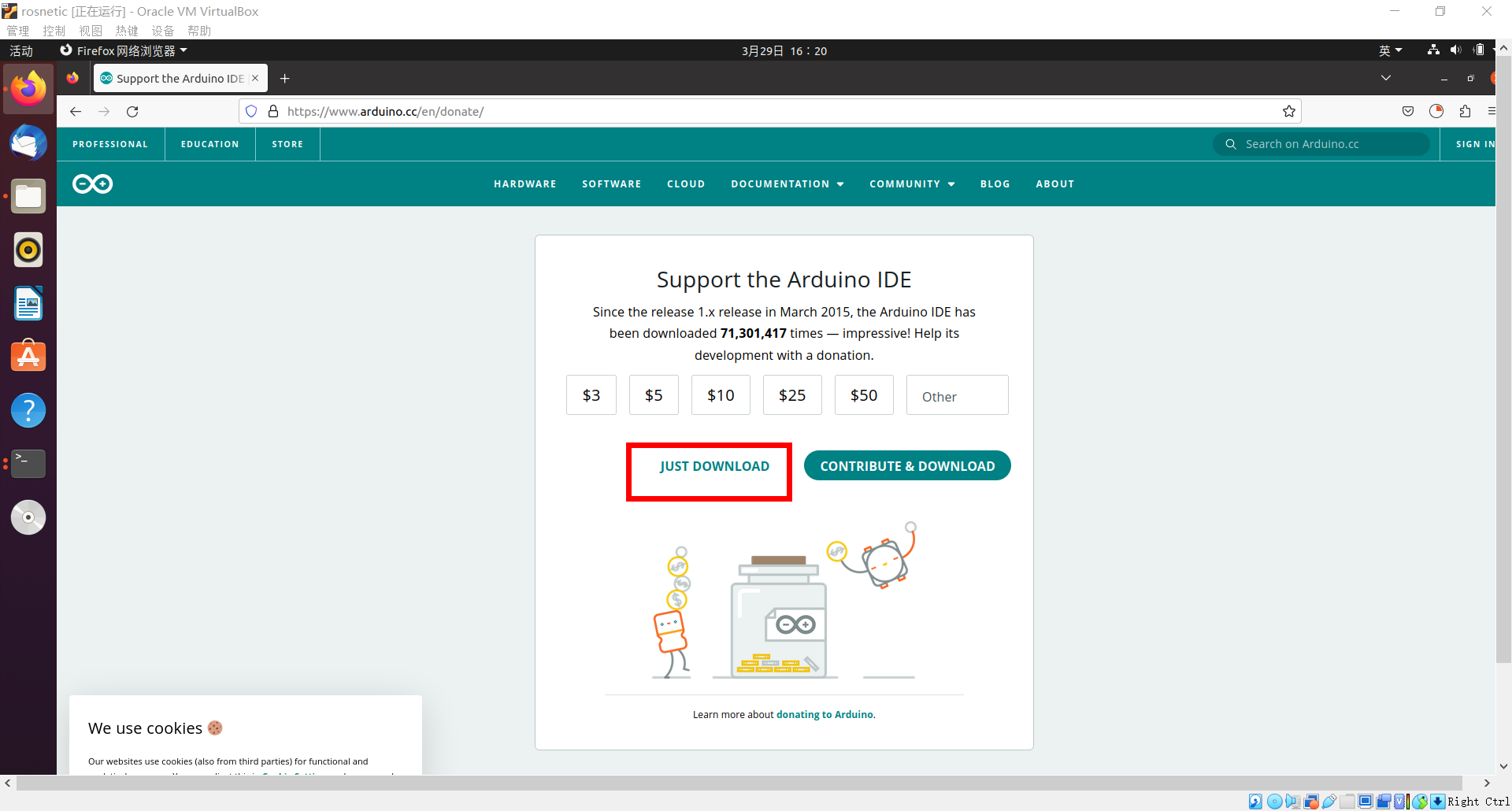
Task: Switch to the Professional site tab
Action: tap(110, 144)
